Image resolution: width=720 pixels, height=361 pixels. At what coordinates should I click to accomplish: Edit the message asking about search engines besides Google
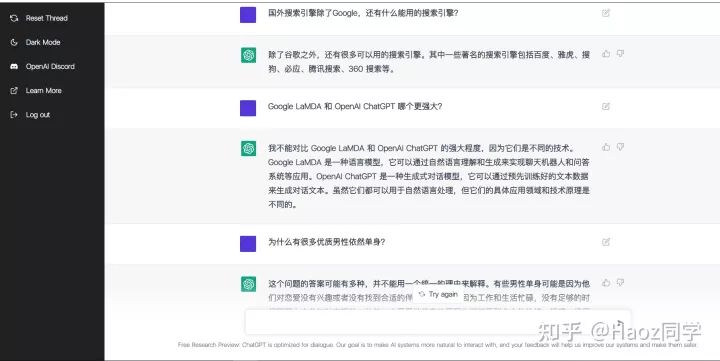(x=606, y=13)
